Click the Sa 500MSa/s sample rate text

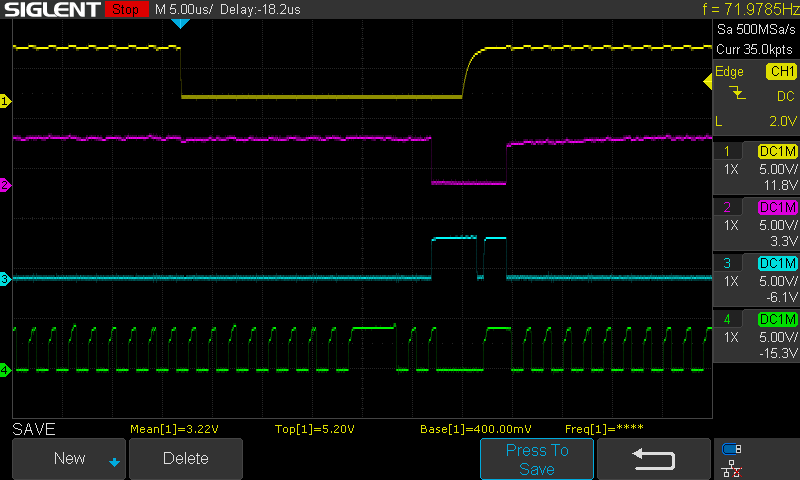click(756, 30)
